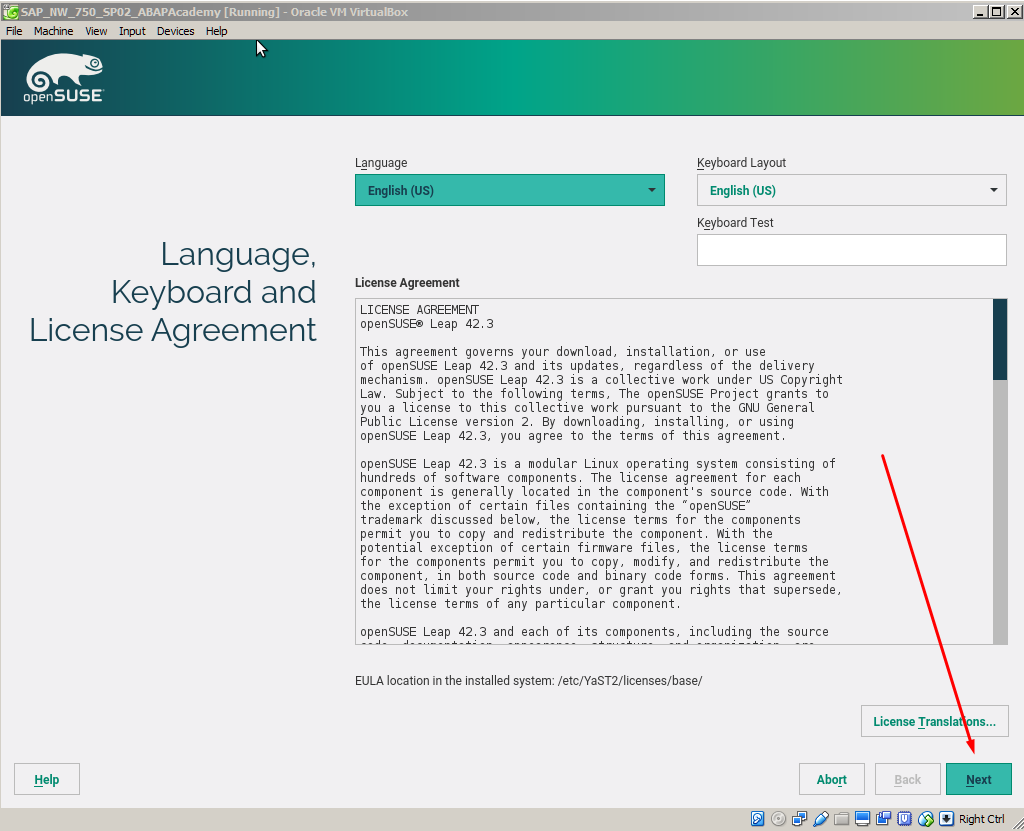This screenshot has width=1024, height=831.
Task: Minimize the VirtualBox window
Action: (x=980, y=12)
